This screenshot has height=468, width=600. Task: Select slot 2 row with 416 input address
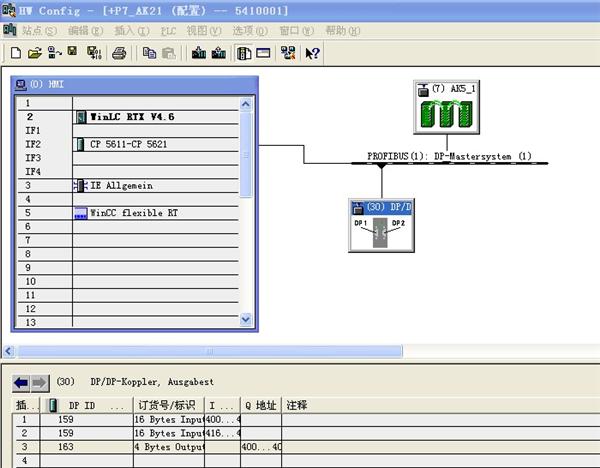click(x=306, y=433)
